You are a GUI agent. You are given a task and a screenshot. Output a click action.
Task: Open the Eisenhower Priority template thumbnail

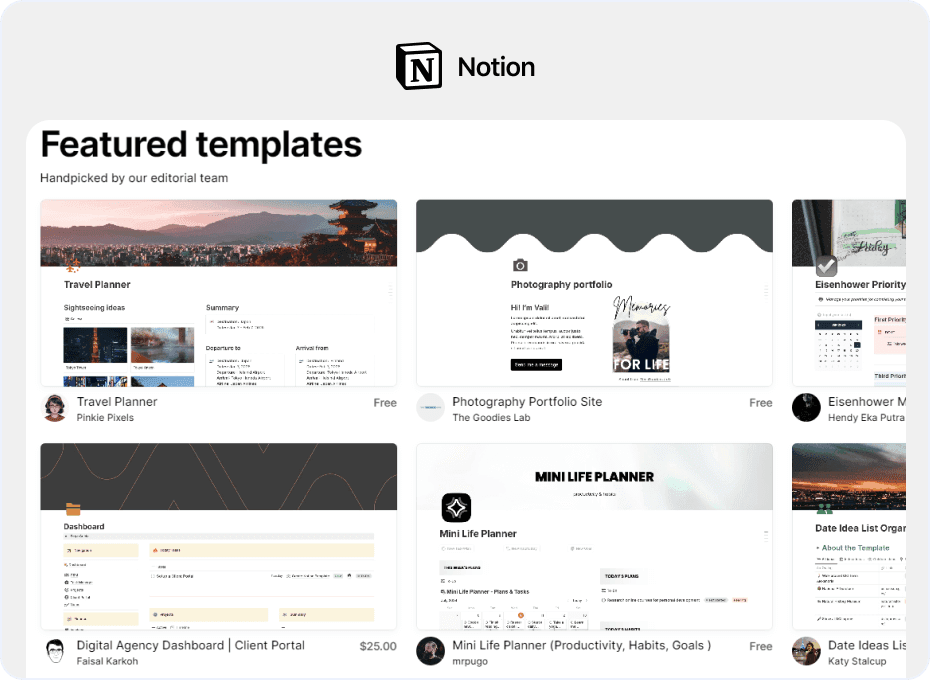tap(849, 293)
